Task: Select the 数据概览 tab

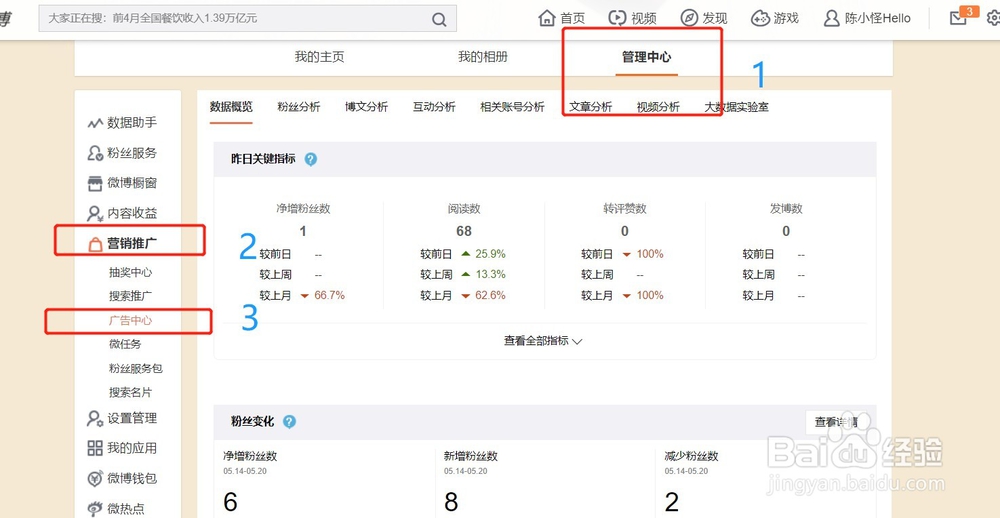Action: 231,107
